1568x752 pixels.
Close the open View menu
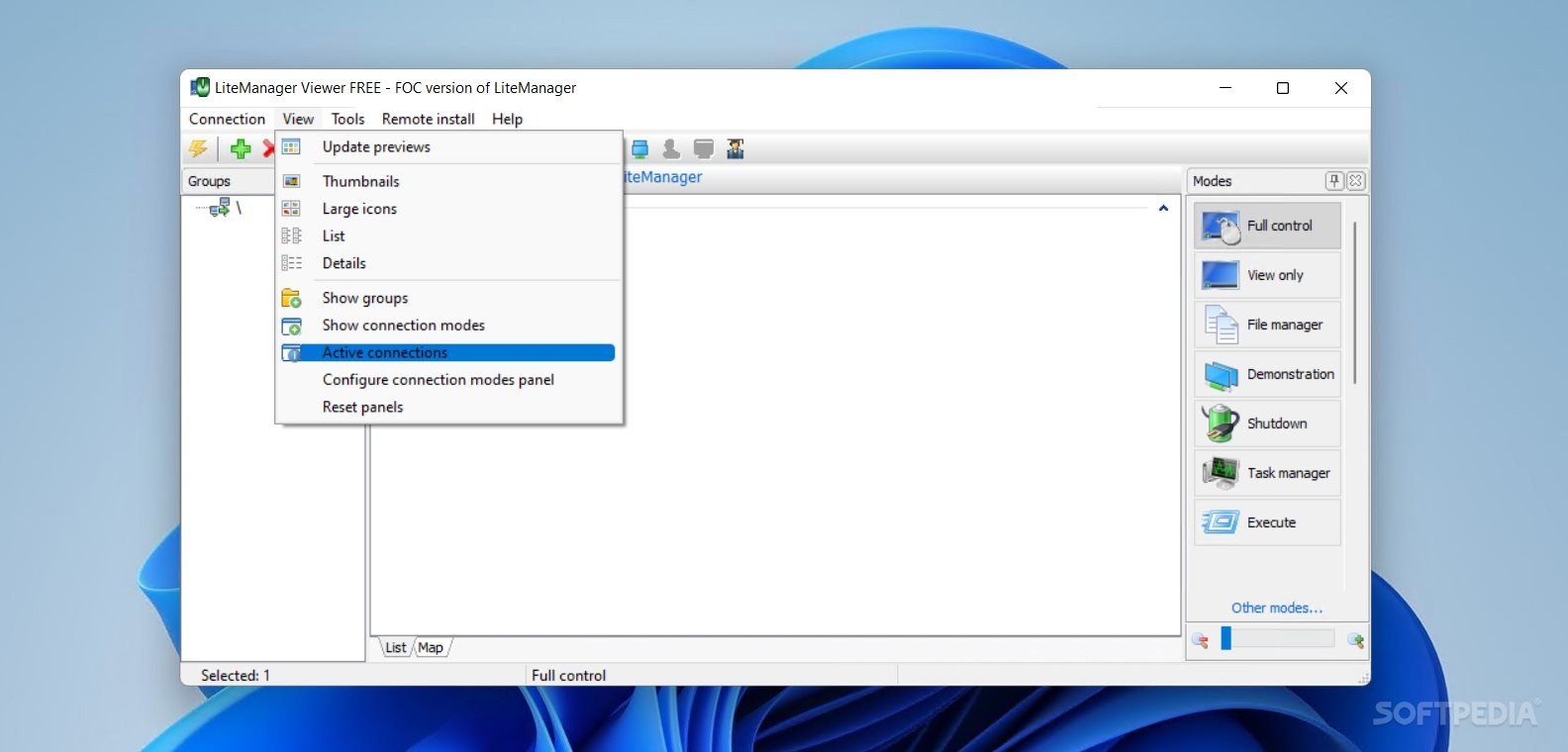tap(298, 119)
